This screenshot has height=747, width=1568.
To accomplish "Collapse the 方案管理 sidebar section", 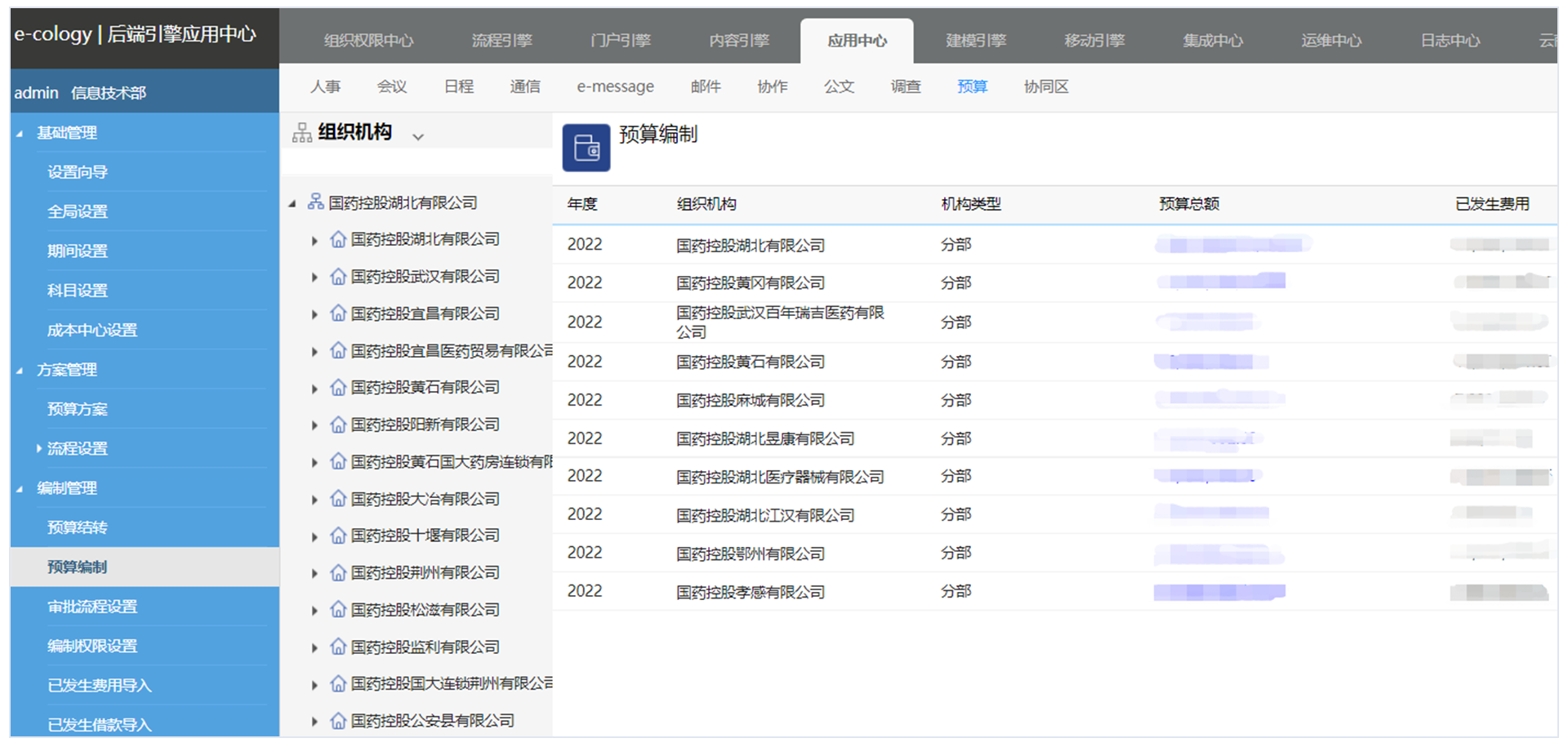I will [x=20, y=371].
